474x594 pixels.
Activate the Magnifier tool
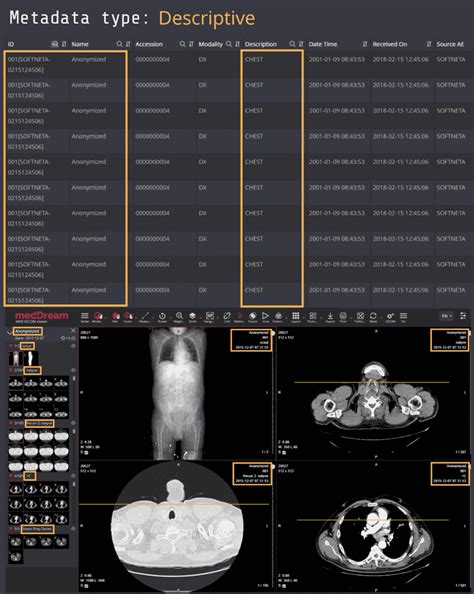(179, 316)
